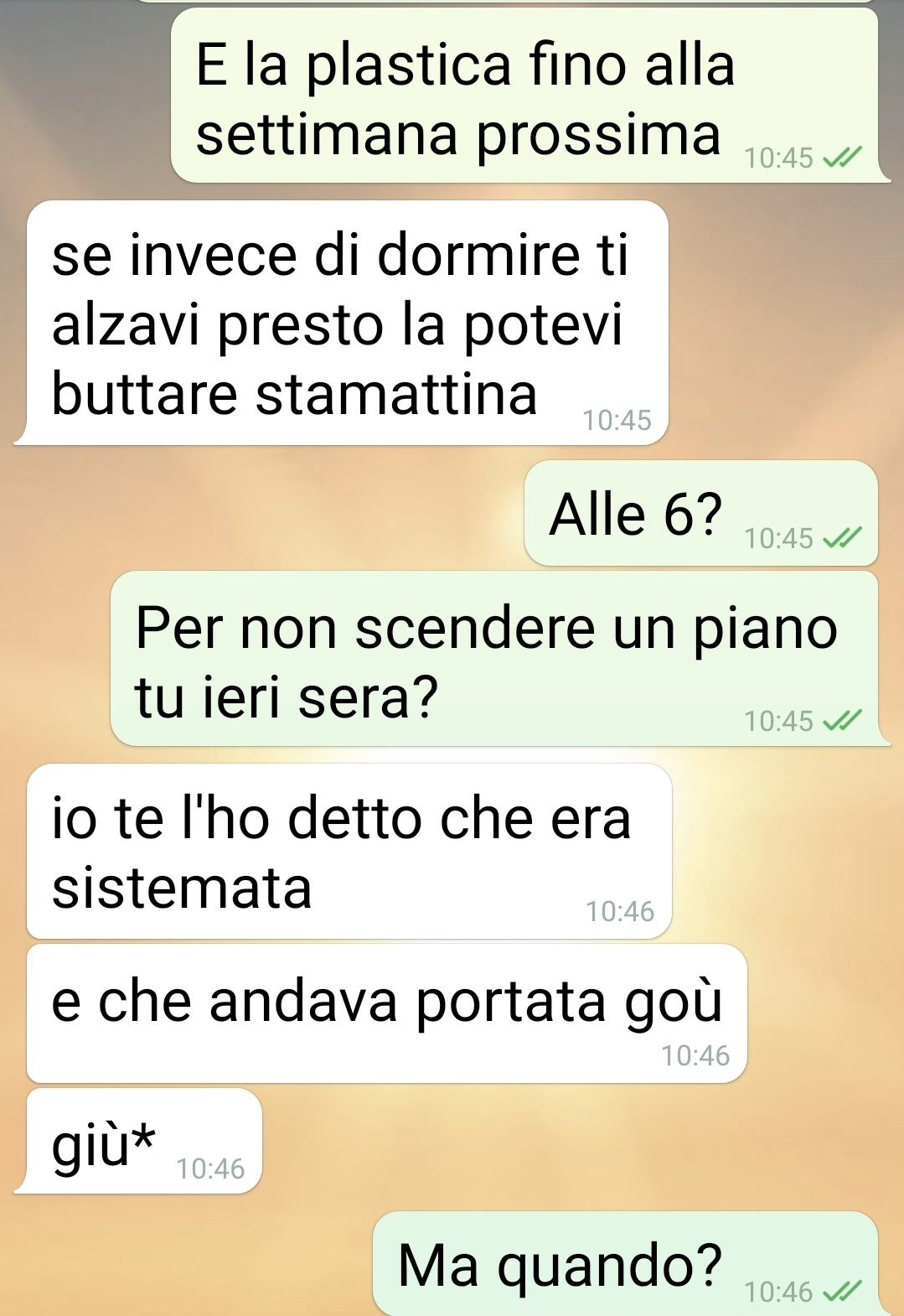Tap the 'Per non scendere un piano' message

494,659
